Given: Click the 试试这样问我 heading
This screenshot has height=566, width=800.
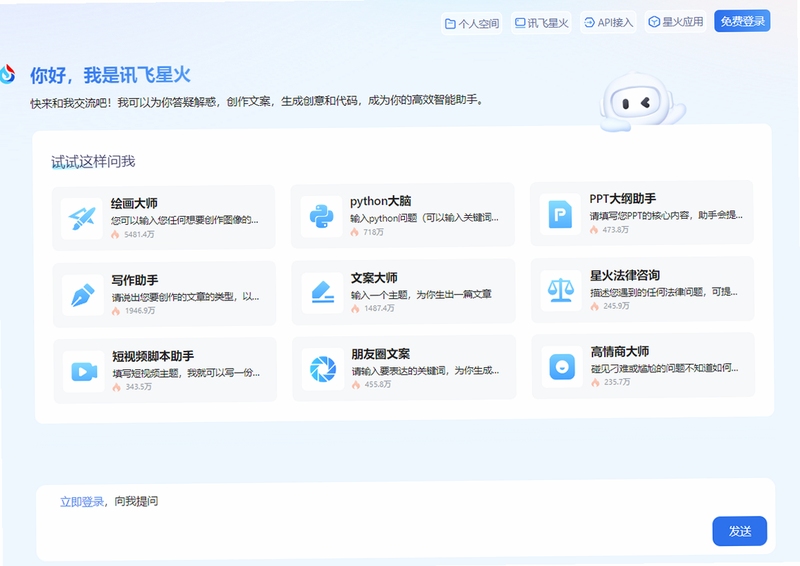Looking at the screenshot, I should pyautogui.click(x=93, y=162).
